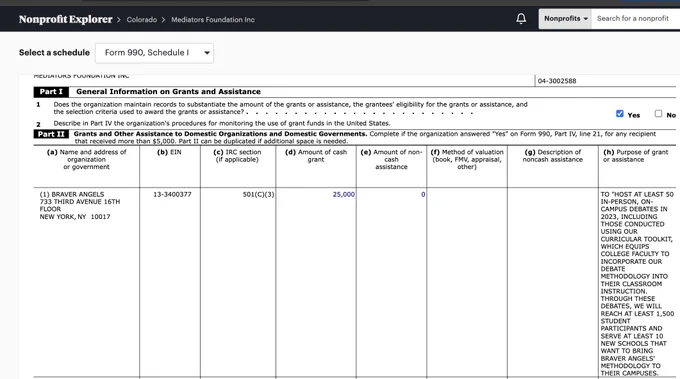This screenshot has height=379, width=680.
Task: Toggle the Yes checkbox for line 1
Action: tap(620, 114)
